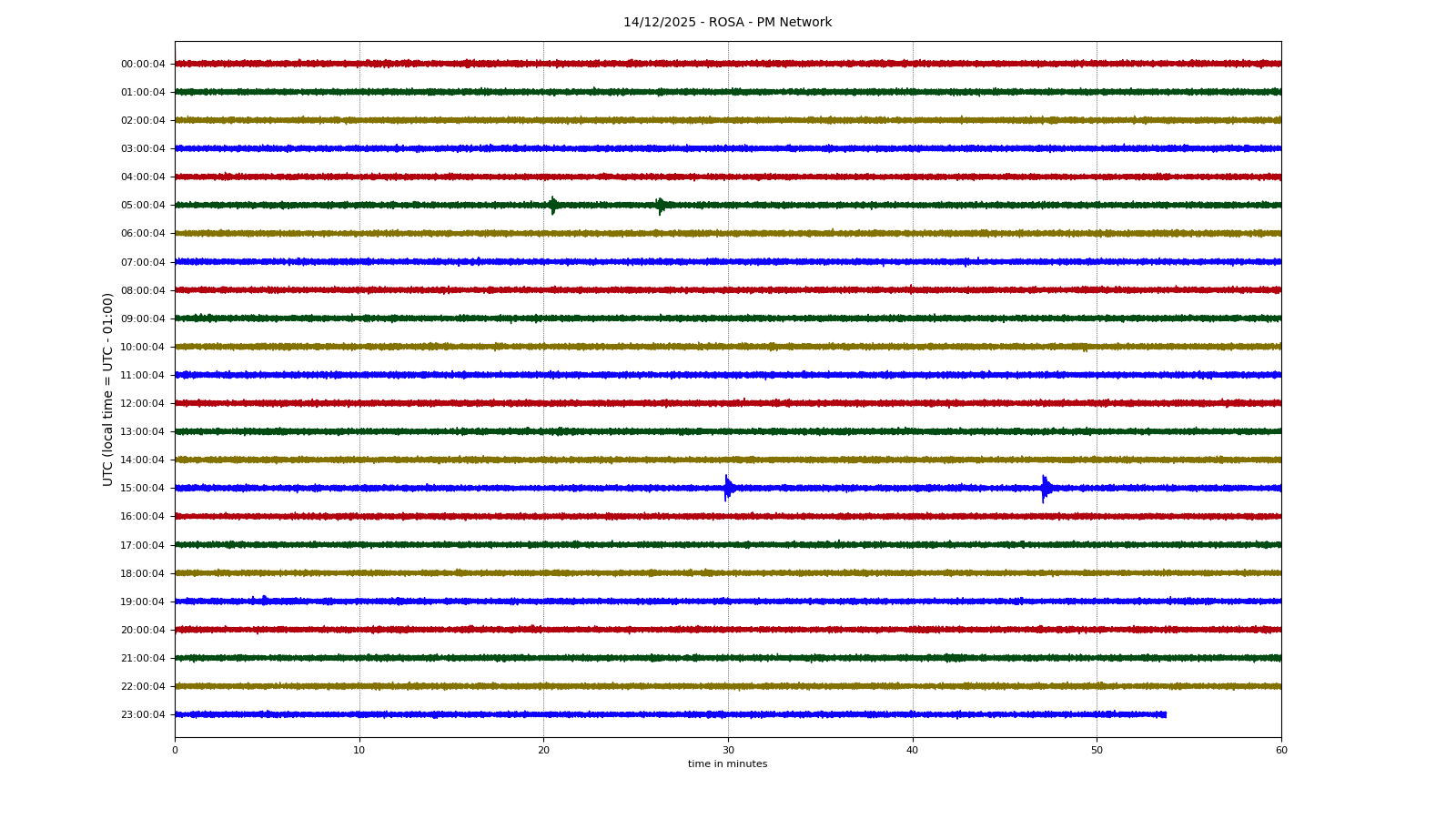Click the plot title "14/12/2025 - ROSA - PM Network"
The width and height of the screenshot is (1456, 819).
click(727, 23)
